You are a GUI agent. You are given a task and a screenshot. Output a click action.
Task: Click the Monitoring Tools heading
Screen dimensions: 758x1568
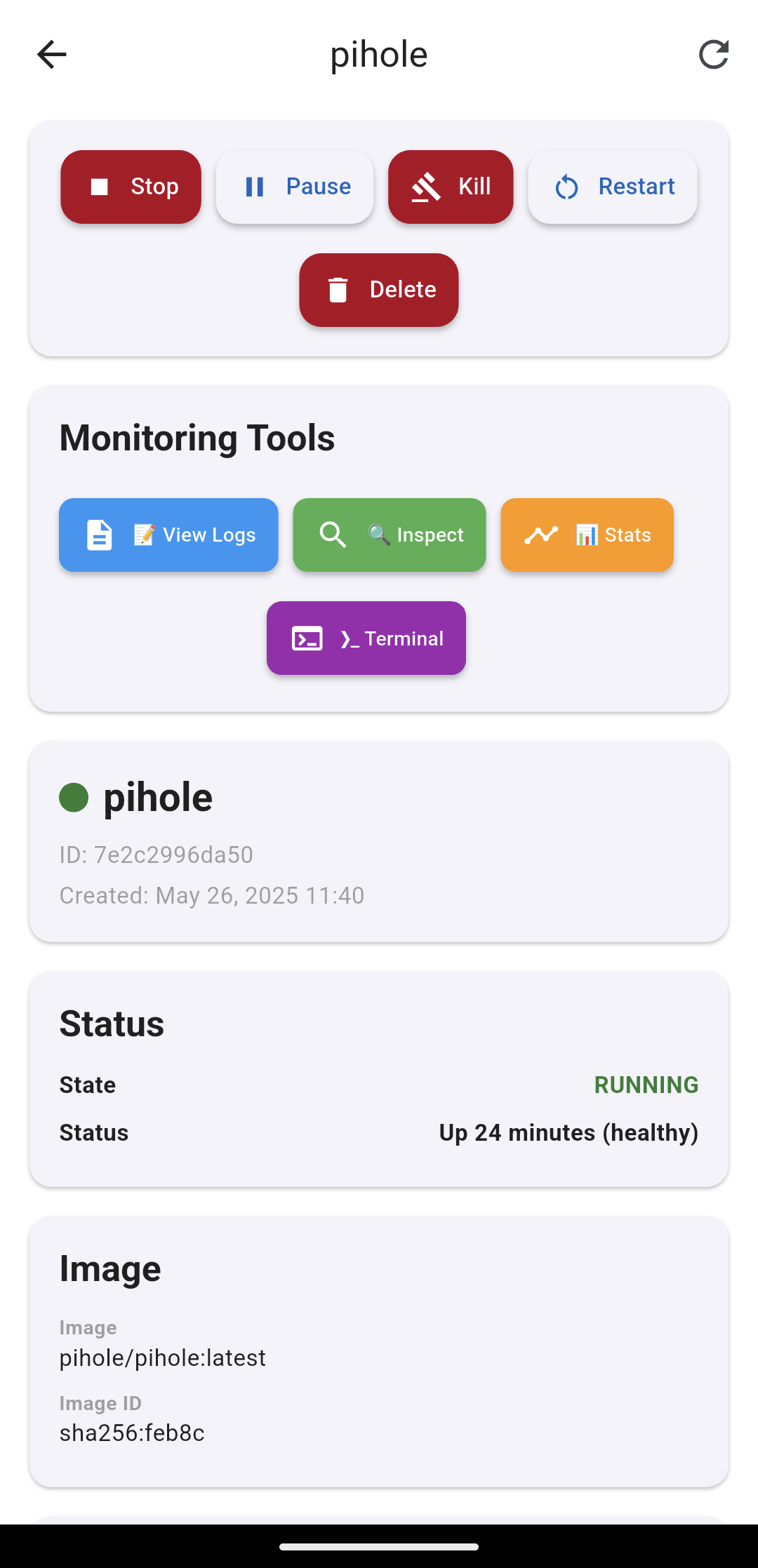tap(197, 438)
